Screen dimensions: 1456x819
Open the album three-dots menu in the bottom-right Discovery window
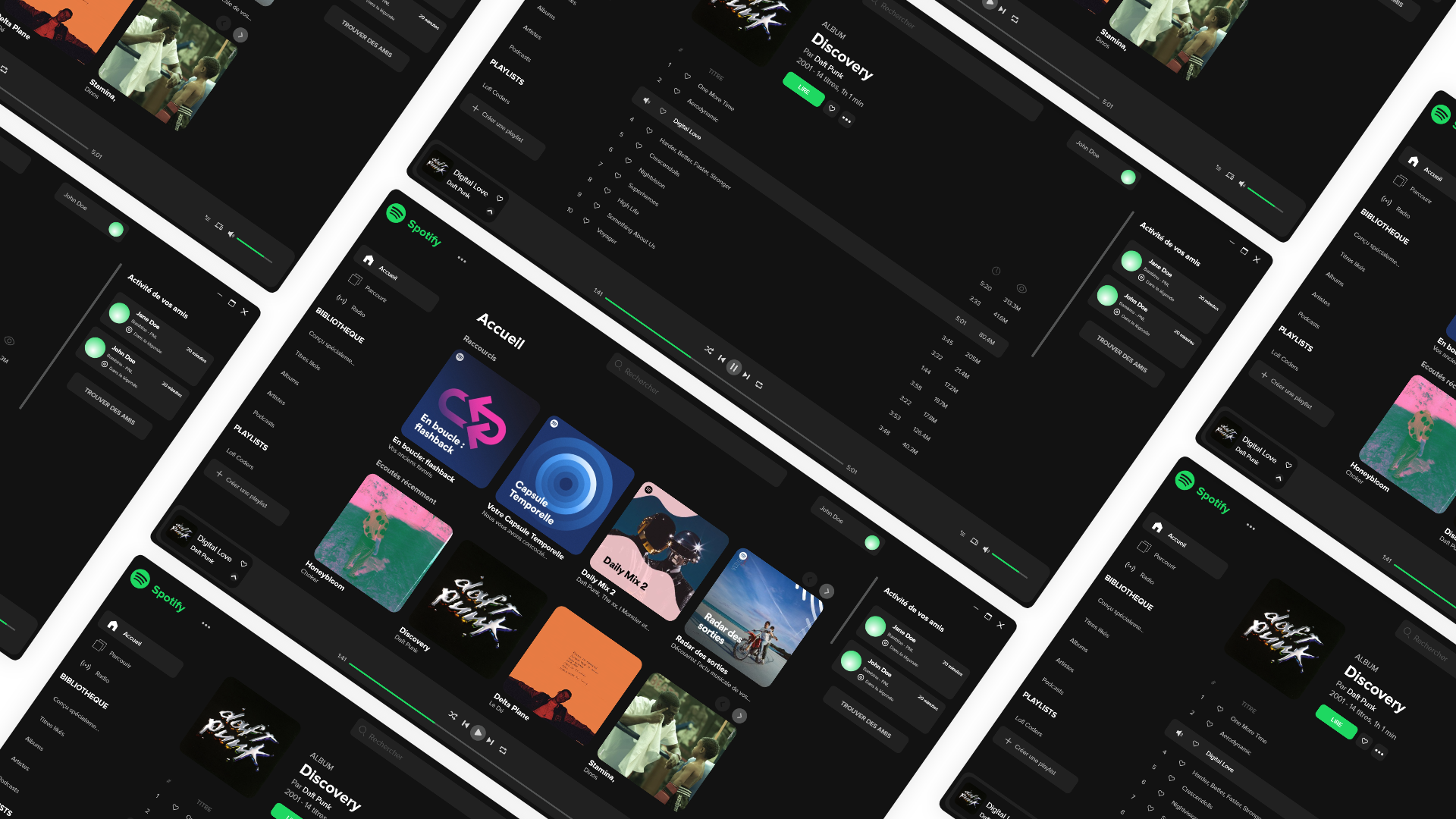tap(1379, 753)
